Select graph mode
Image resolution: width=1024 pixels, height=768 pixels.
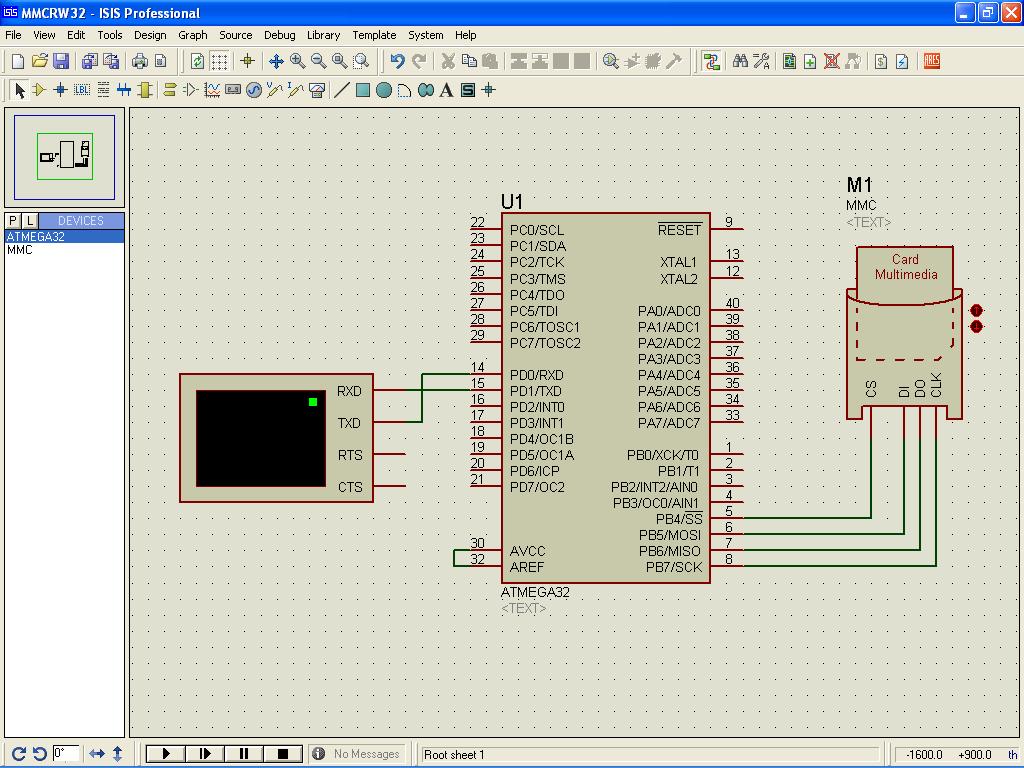(212, 90)
